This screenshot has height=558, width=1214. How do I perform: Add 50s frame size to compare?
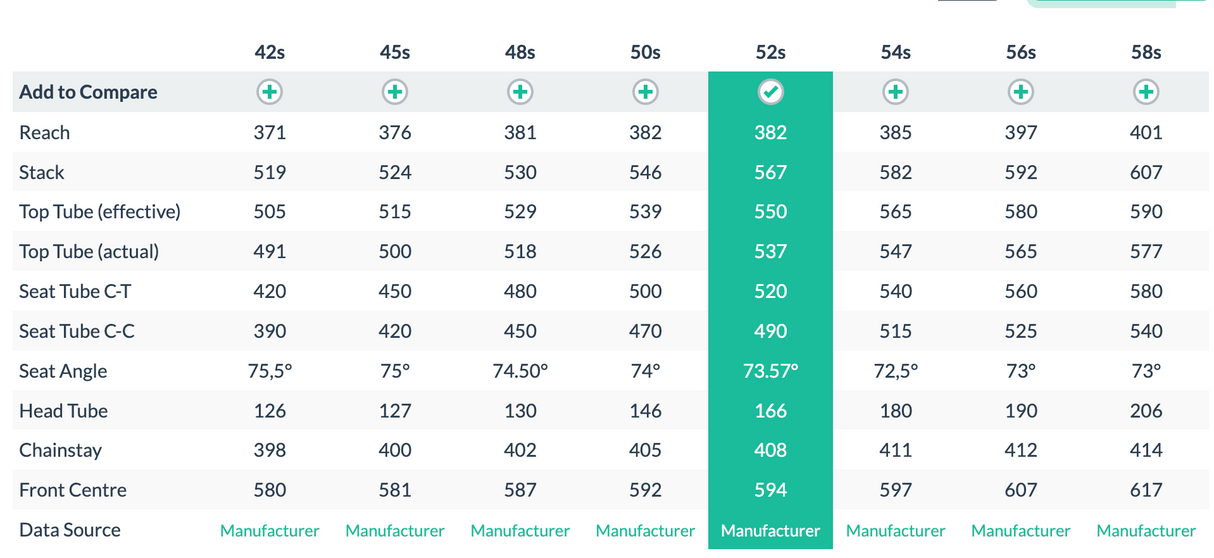pyautogui.click(x=646, y=92)
